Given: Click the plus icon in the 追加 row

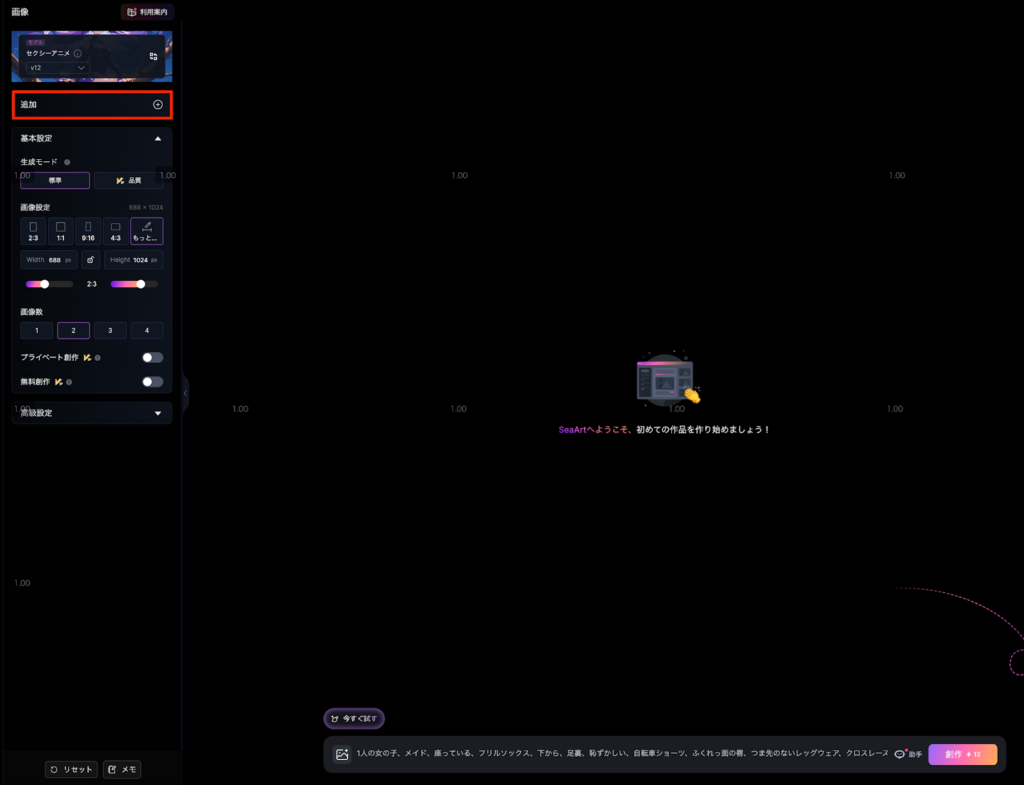Looking at the screenshot, I should tap(157, 104).
